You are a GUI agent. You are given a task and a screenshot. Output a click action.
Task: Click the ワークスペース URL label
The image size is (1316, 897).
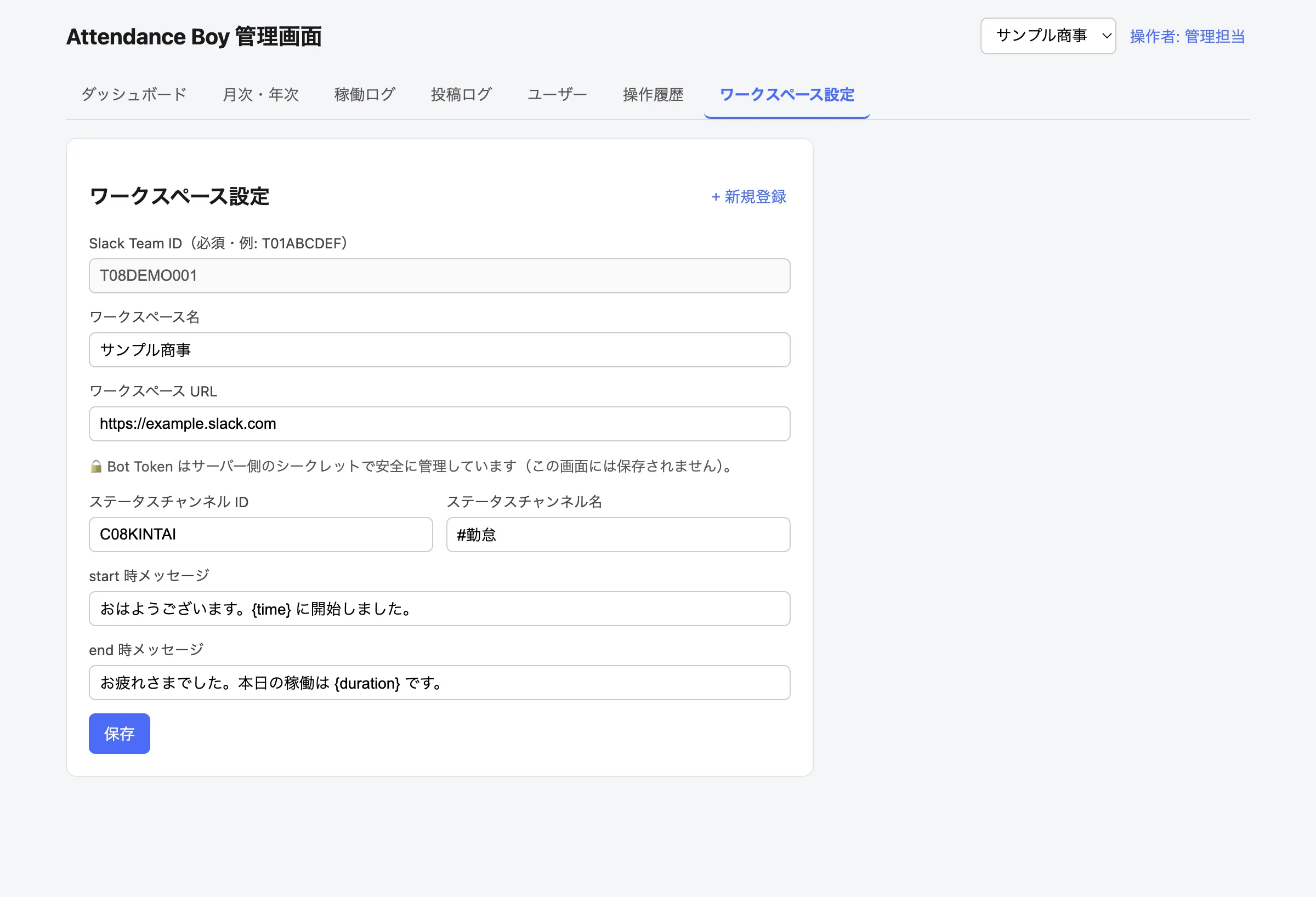(x=153, y=391)
